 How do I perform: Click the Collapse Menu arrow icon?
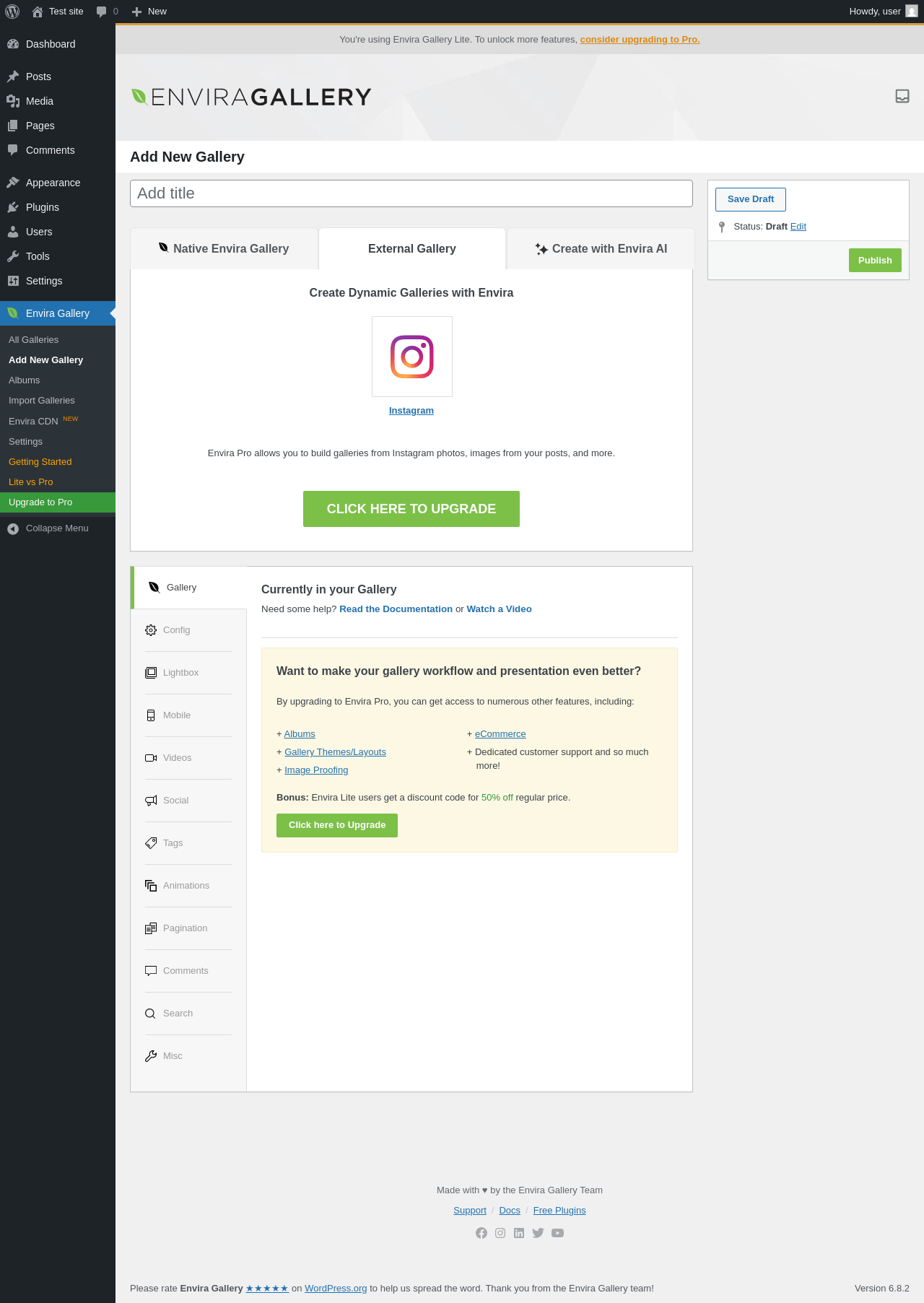point(13,529)
